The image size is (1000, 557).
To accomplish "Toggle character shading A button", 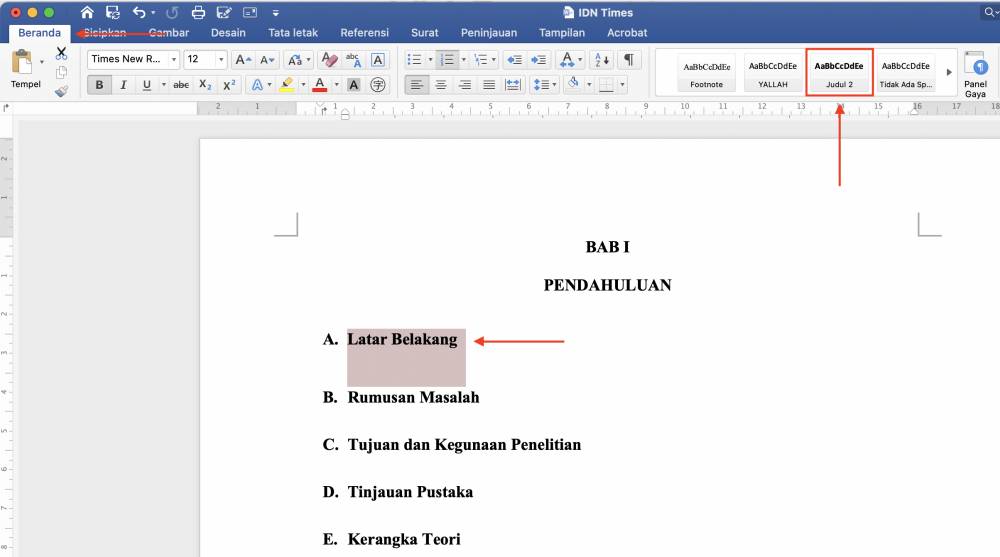I will [354, 84].
